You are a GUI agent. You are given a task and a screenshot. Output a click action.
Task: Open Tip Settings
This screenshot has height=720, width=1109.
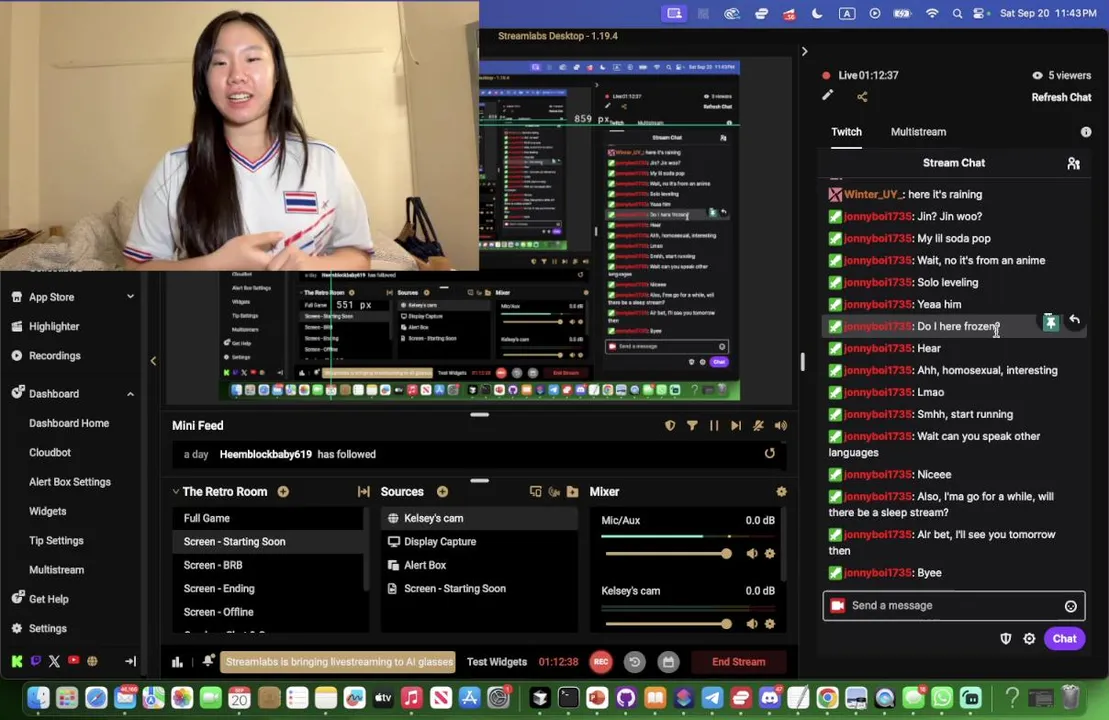tap(56, 540)
